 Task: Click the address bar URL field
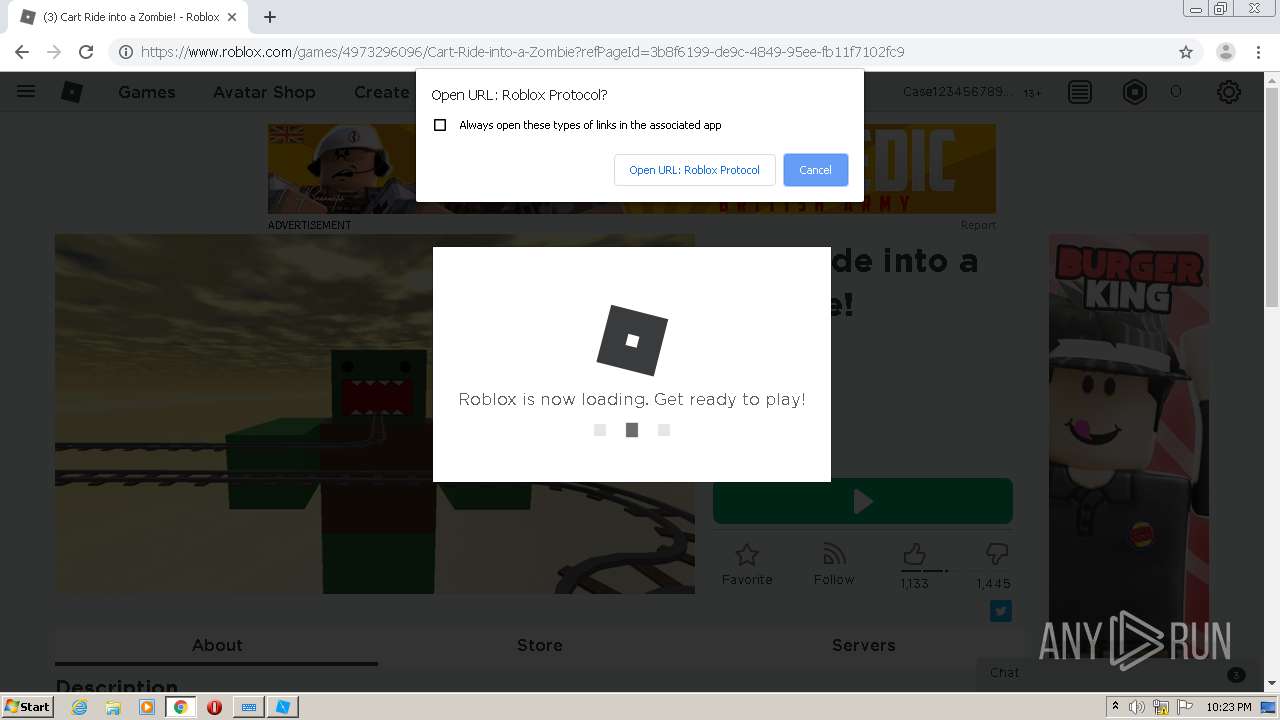coord(640,52)
